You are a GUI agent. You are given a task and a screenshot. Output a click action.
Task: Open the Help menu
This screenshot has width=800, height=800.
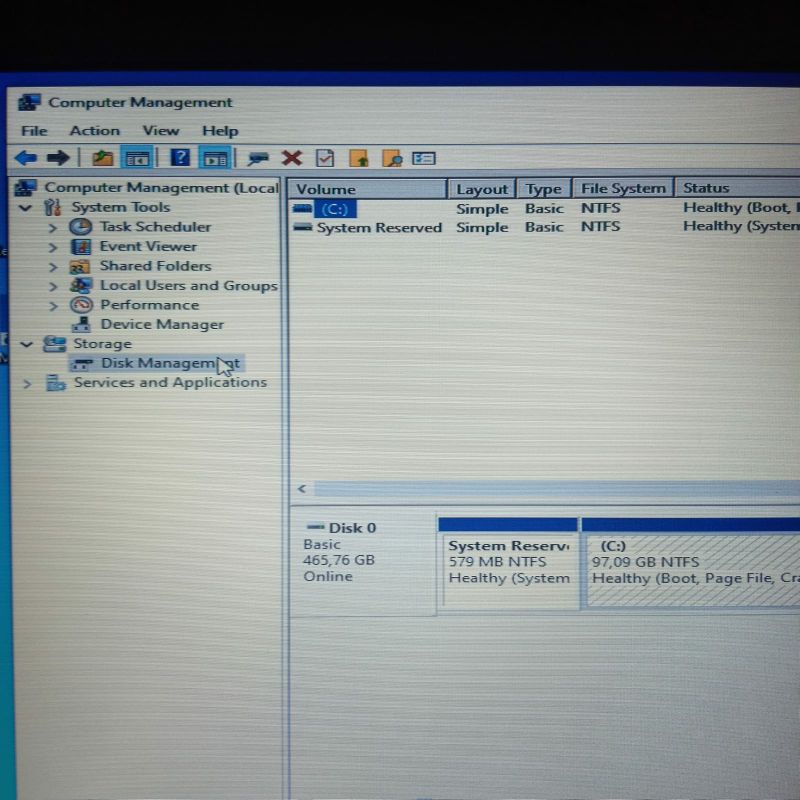(220, 131)
